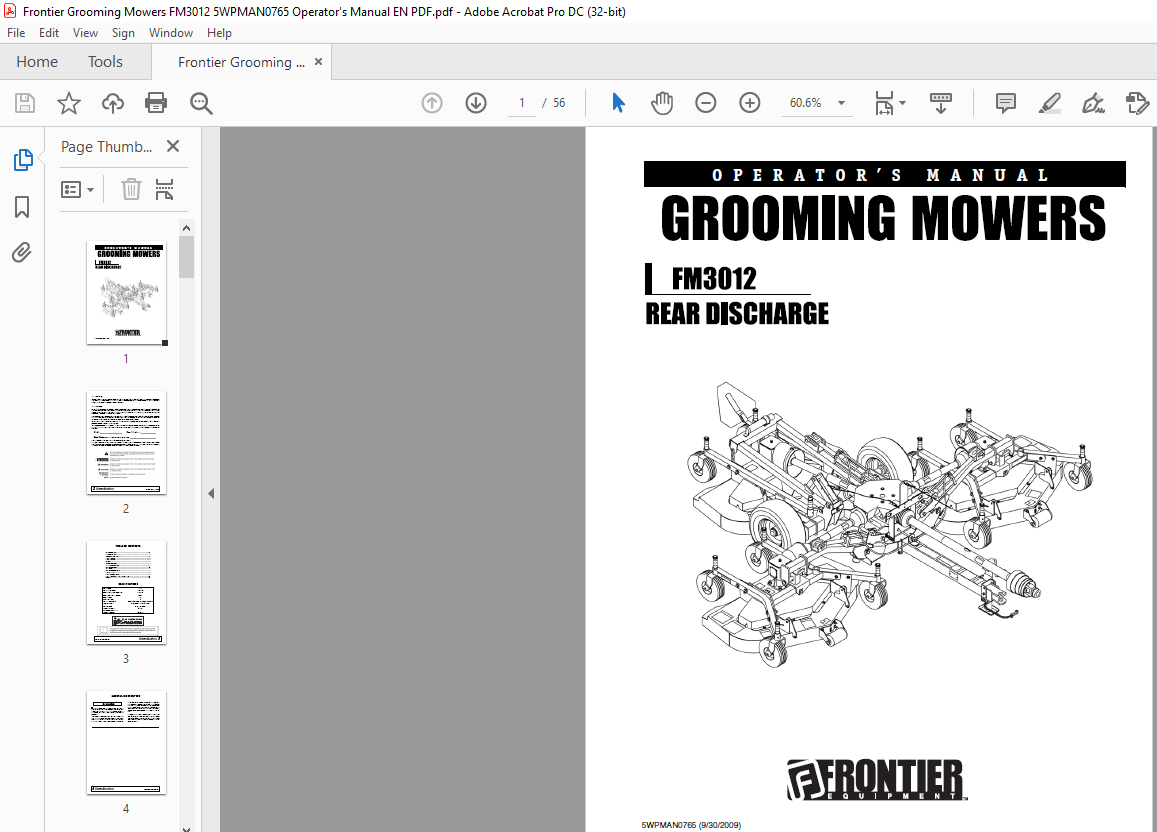Close the Frontier Grooming document tab
1157x832 pixels.
coord(319,62)
